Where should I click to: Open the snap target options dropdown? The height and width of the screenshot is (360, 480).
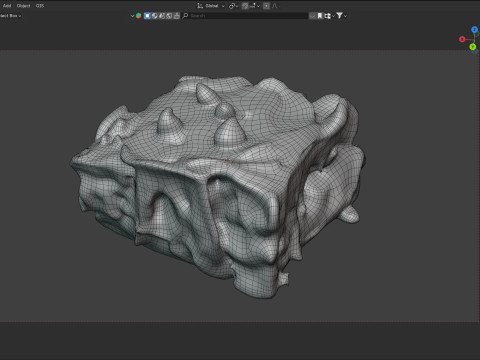point(255,6)
